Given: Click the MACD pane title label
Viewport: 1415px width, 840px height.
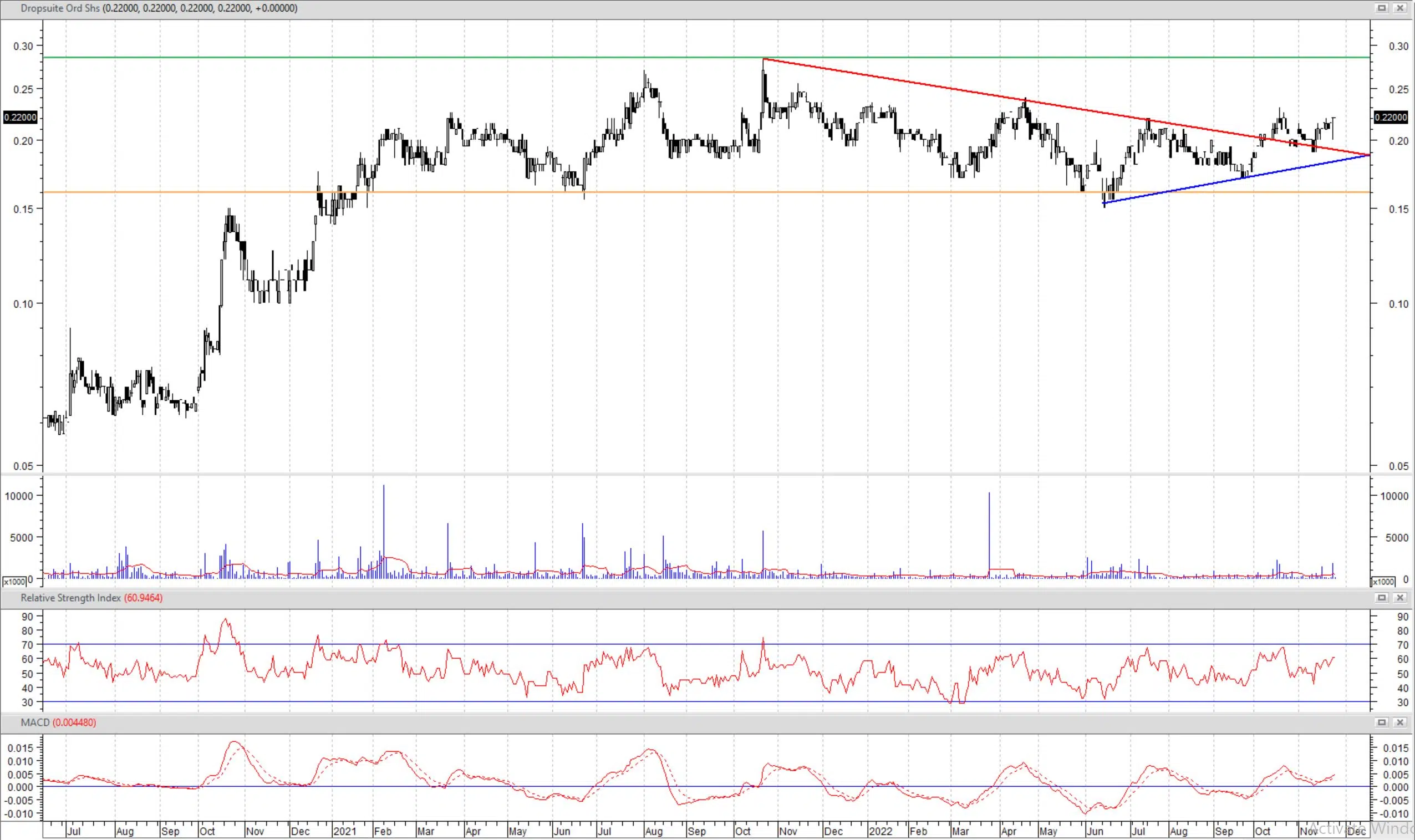Looking at the screenshot, I should tap(35, 722).
